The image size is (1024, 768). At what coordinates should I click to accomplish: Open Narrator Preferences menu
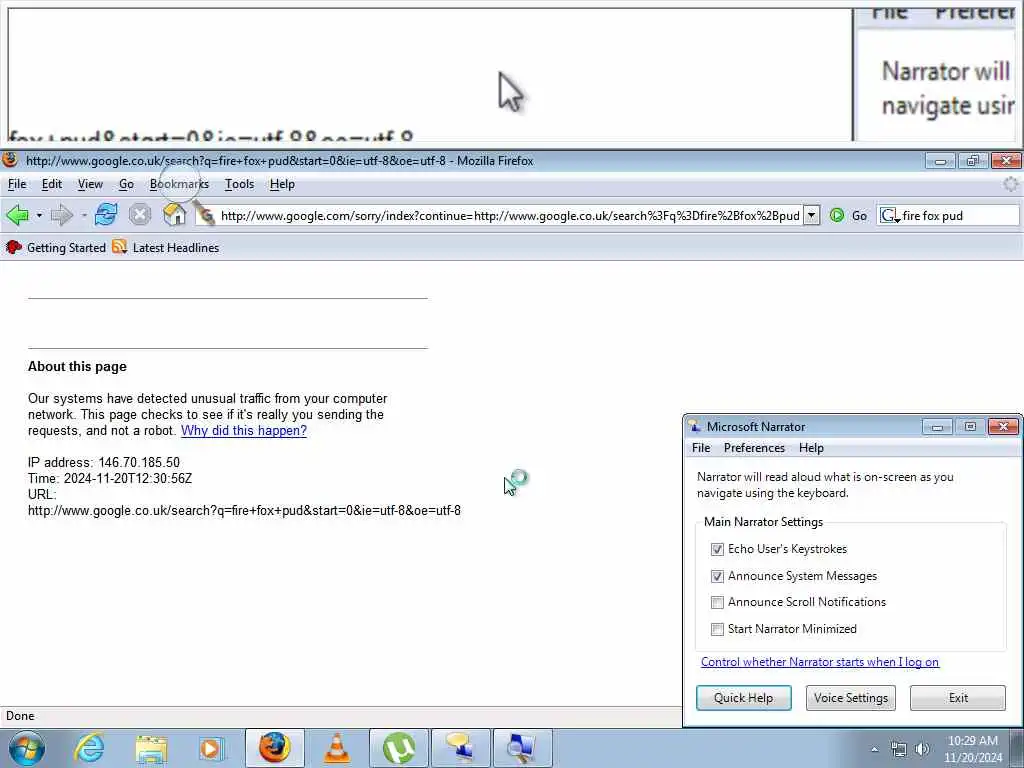click(754, 448)
